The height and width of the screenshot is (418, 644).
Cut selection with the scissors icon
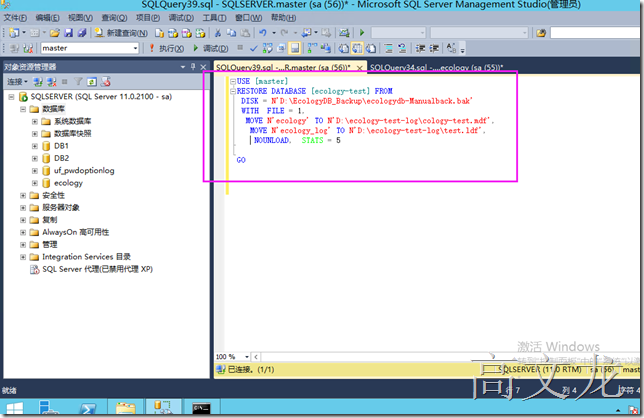click(218, 33)
